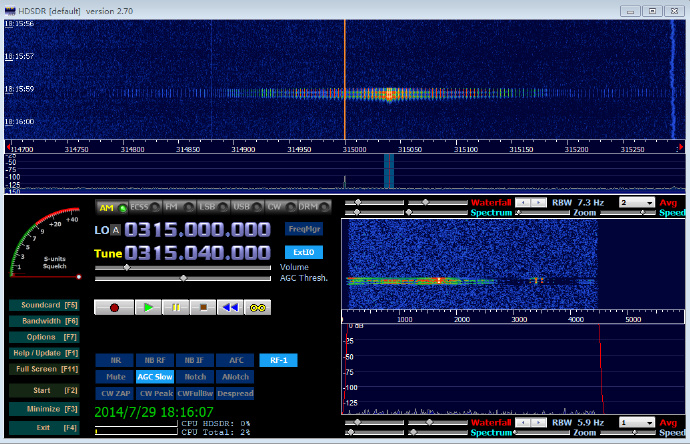Open the upper Avg dropdown showing 2
The width and height of the screenshot is (690, 444).
(x=636, y=202)
